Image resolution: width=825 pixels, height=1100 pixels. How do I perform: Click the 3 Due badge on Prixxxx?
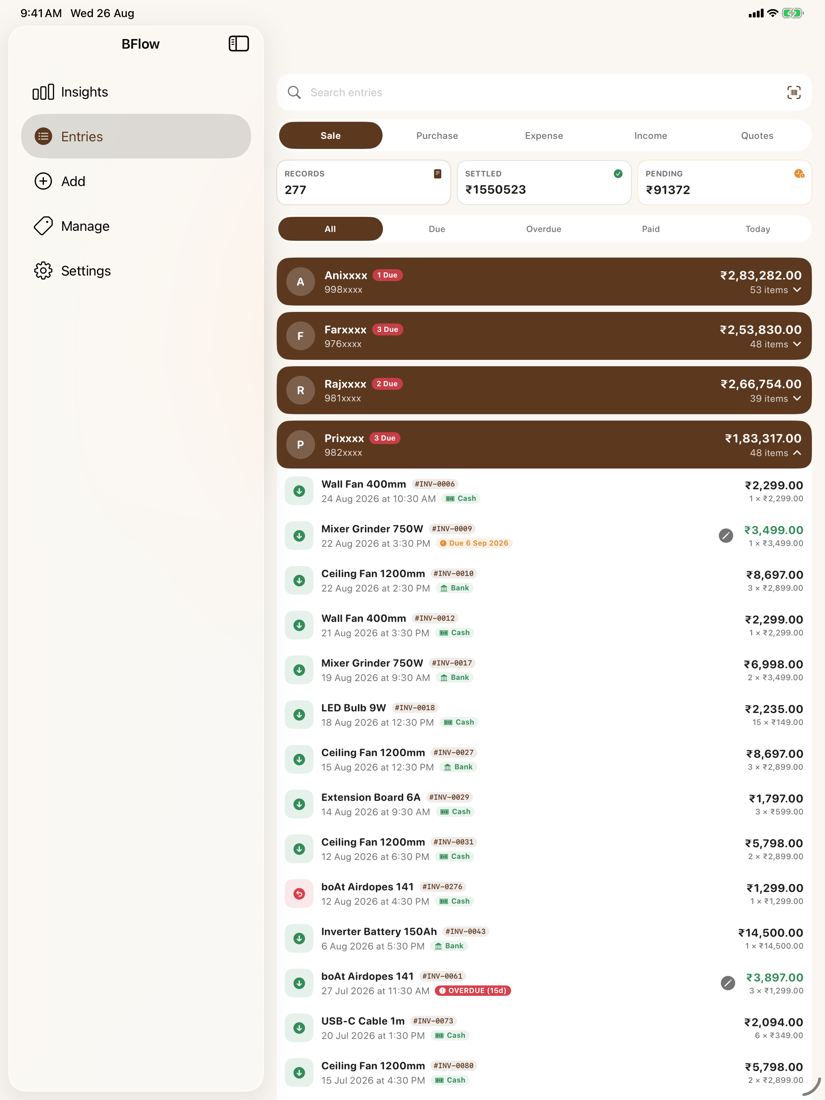point(384,438)
